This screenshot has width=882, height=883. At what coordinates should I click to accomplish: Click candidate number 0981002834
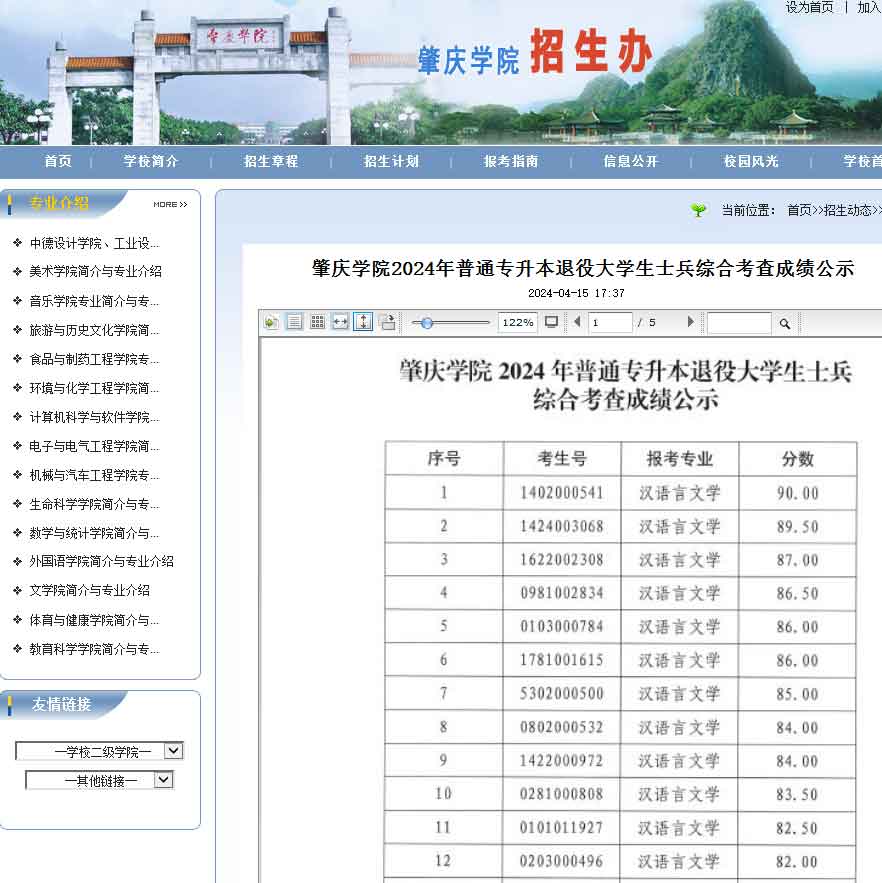click(x=562, y=593)
